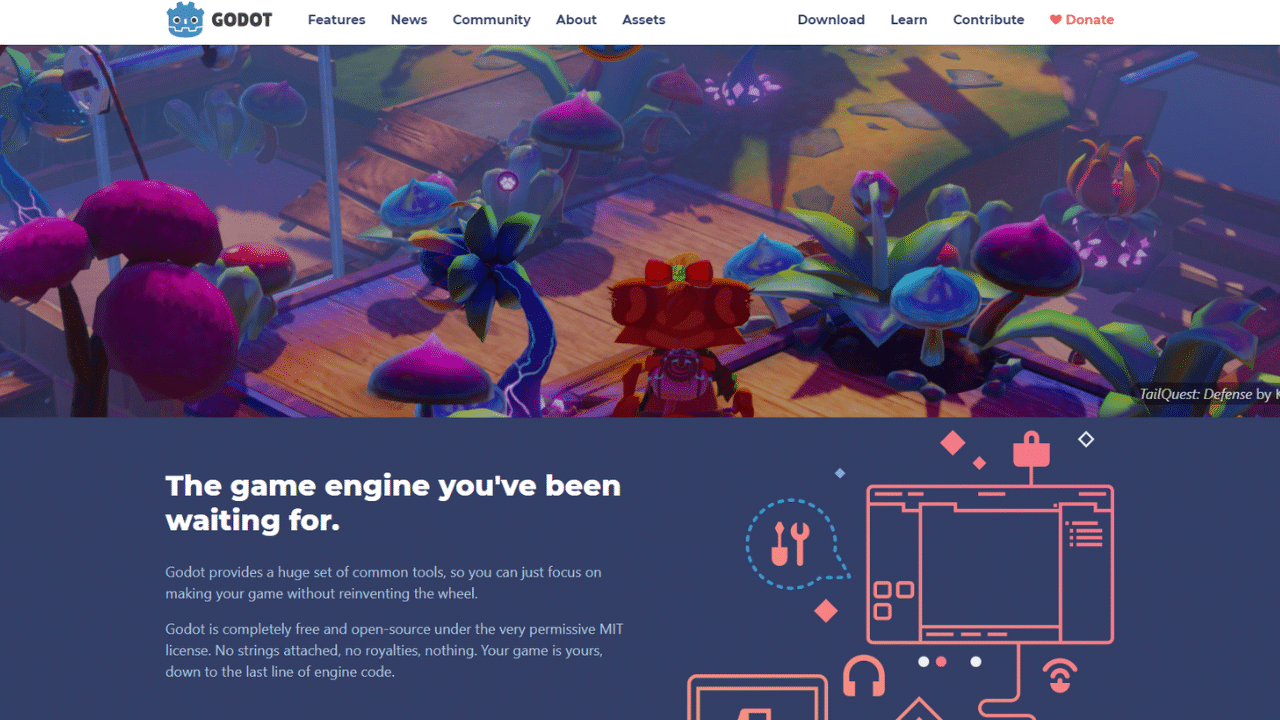Click the TailQuest hero banner image
The image size is (1280, 720).
tap(640, 231)
